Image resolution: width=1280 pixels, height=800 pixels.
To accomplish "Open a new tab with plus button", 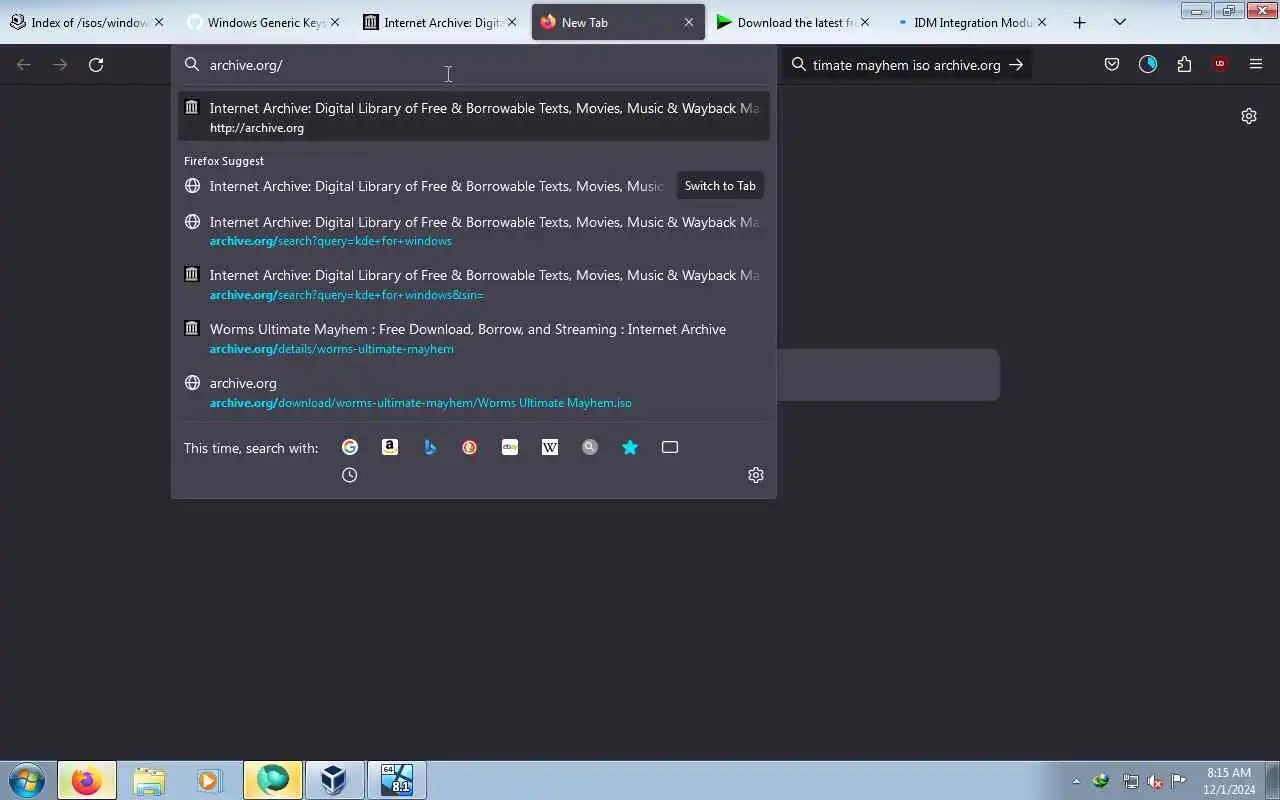I will pos(1079,22).
